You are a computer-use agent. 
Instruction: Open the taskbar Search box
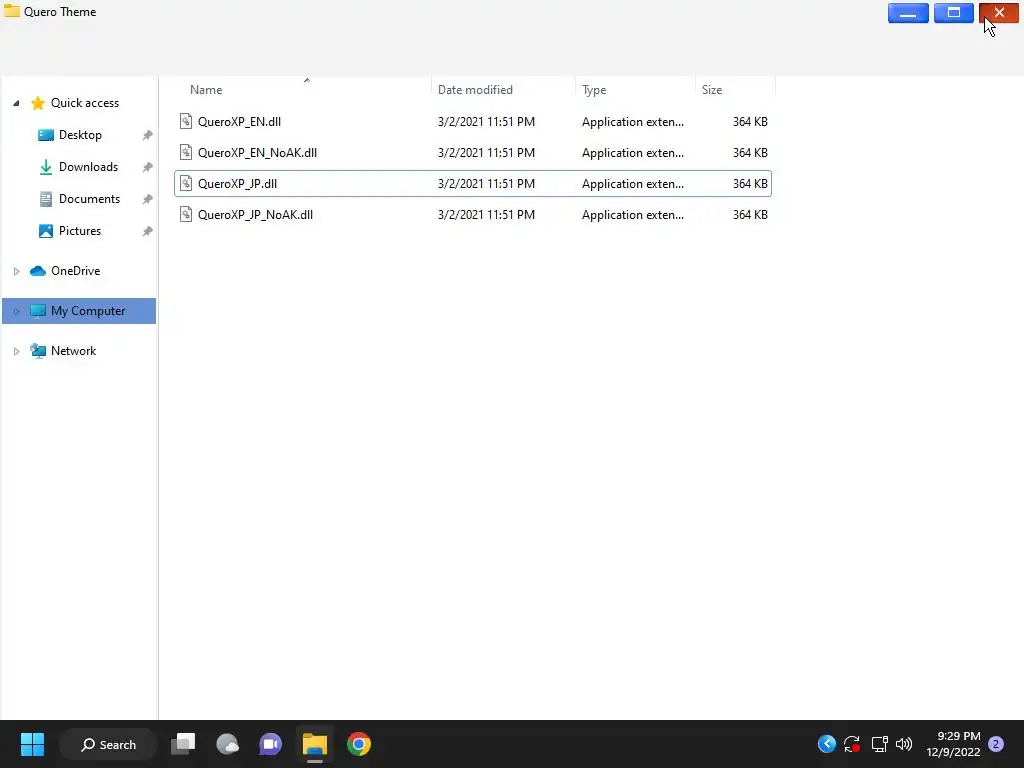(108, 744)
